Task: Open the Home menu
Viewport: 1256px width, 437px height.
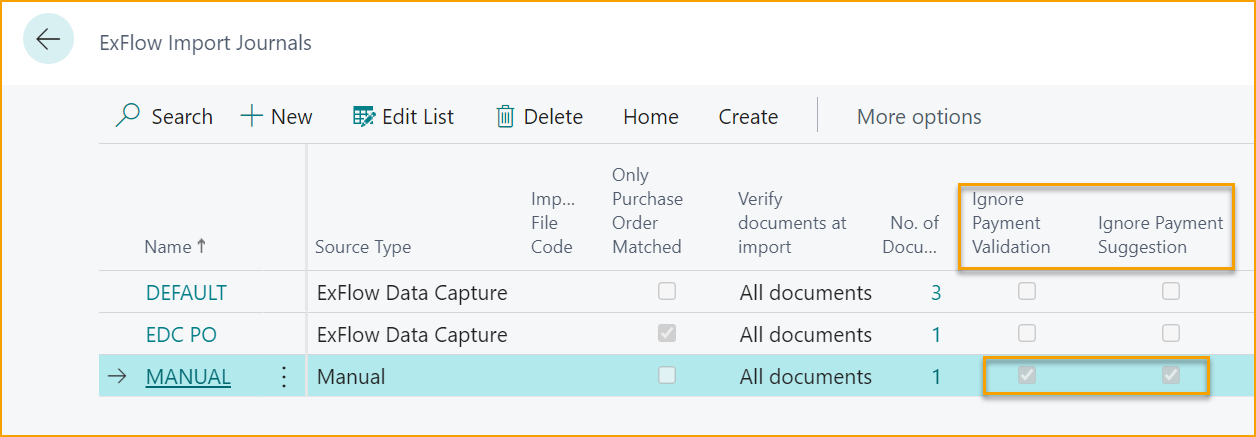Action: click(651, 117)
